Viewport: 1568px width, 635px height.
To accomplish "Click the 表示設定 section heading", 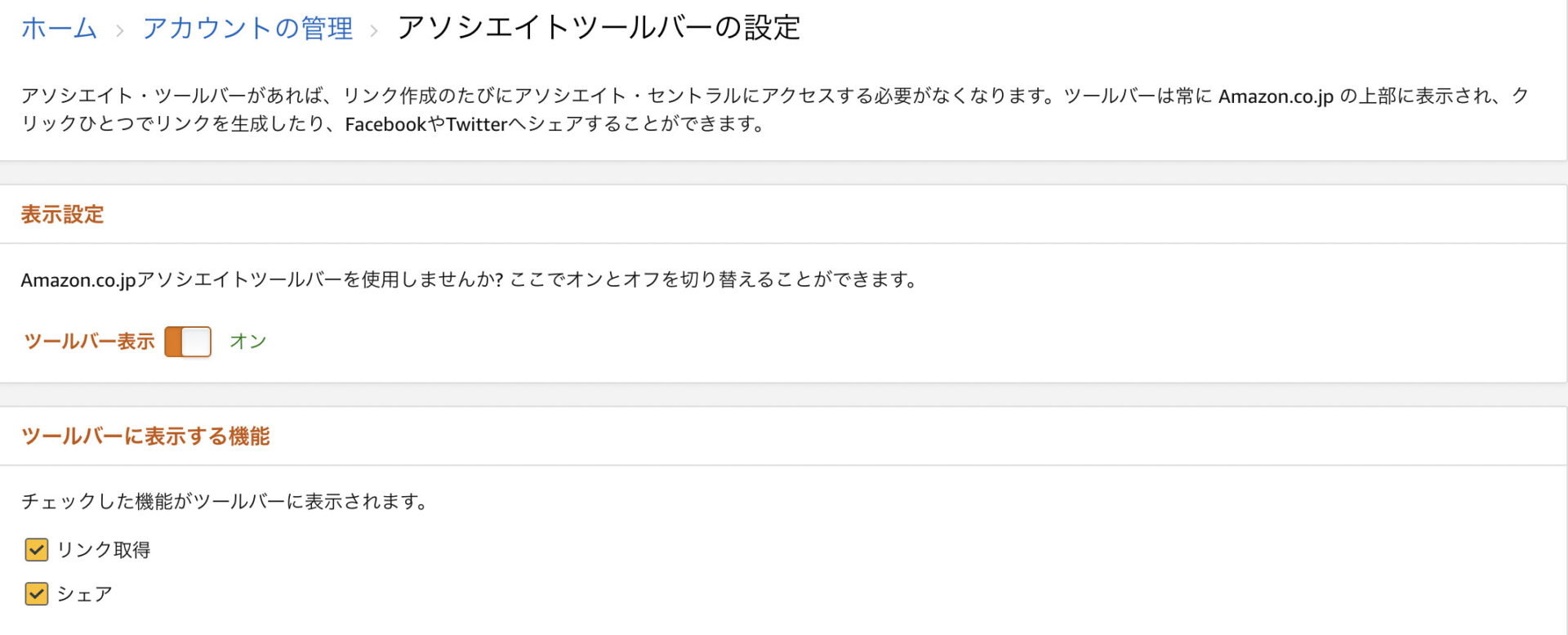I will click(63, 215).
